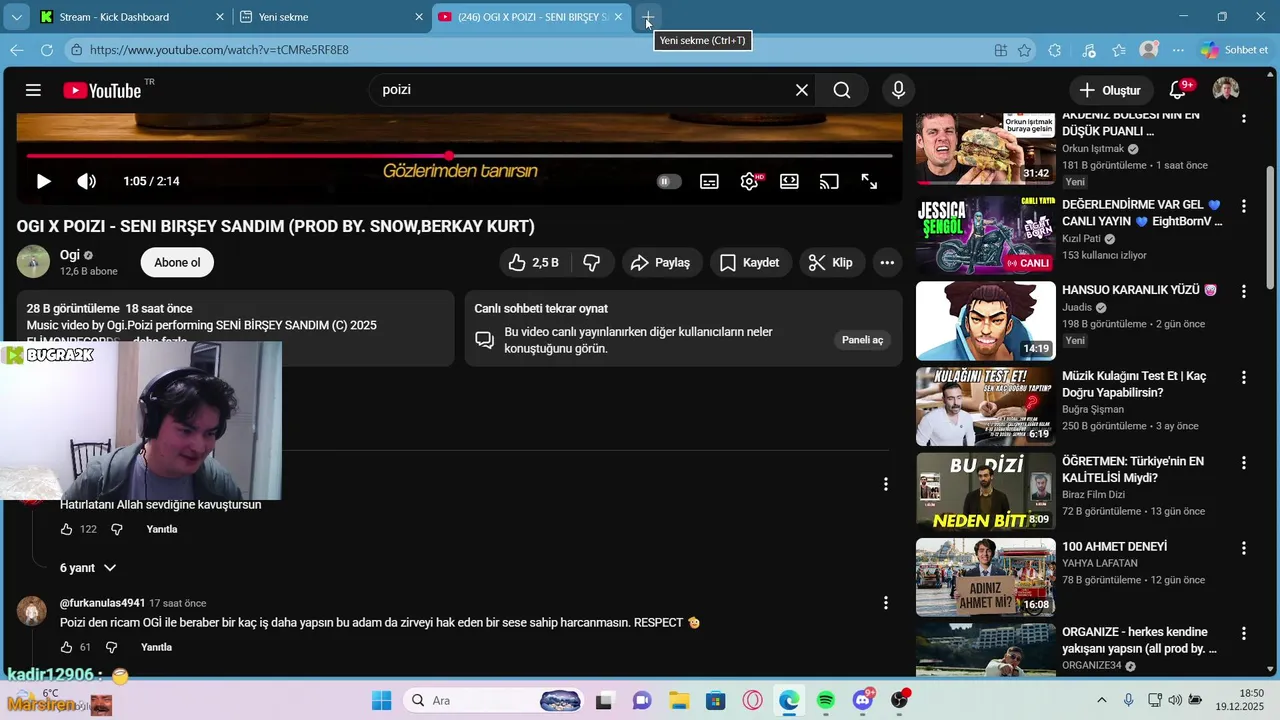Like the comment with 122 likes
Viewport: 1280px width, 720px height.
coord(66,529)
